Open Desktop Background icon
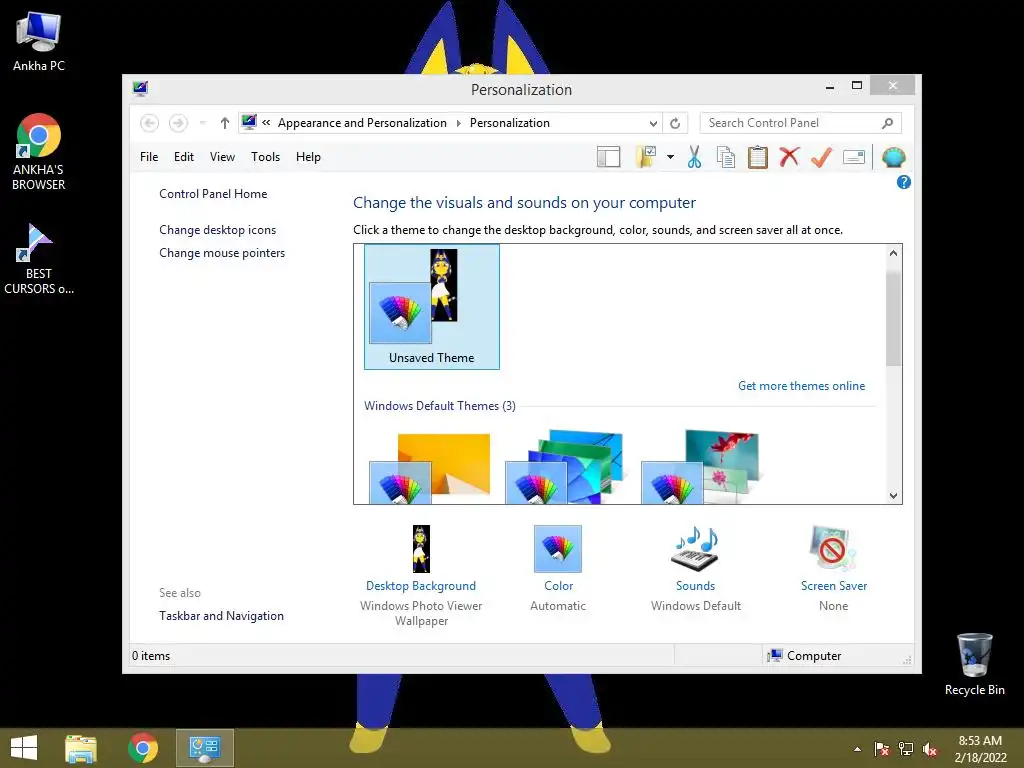The width and height of the screenshot is (1024, 768). click(x=421, y=549)
